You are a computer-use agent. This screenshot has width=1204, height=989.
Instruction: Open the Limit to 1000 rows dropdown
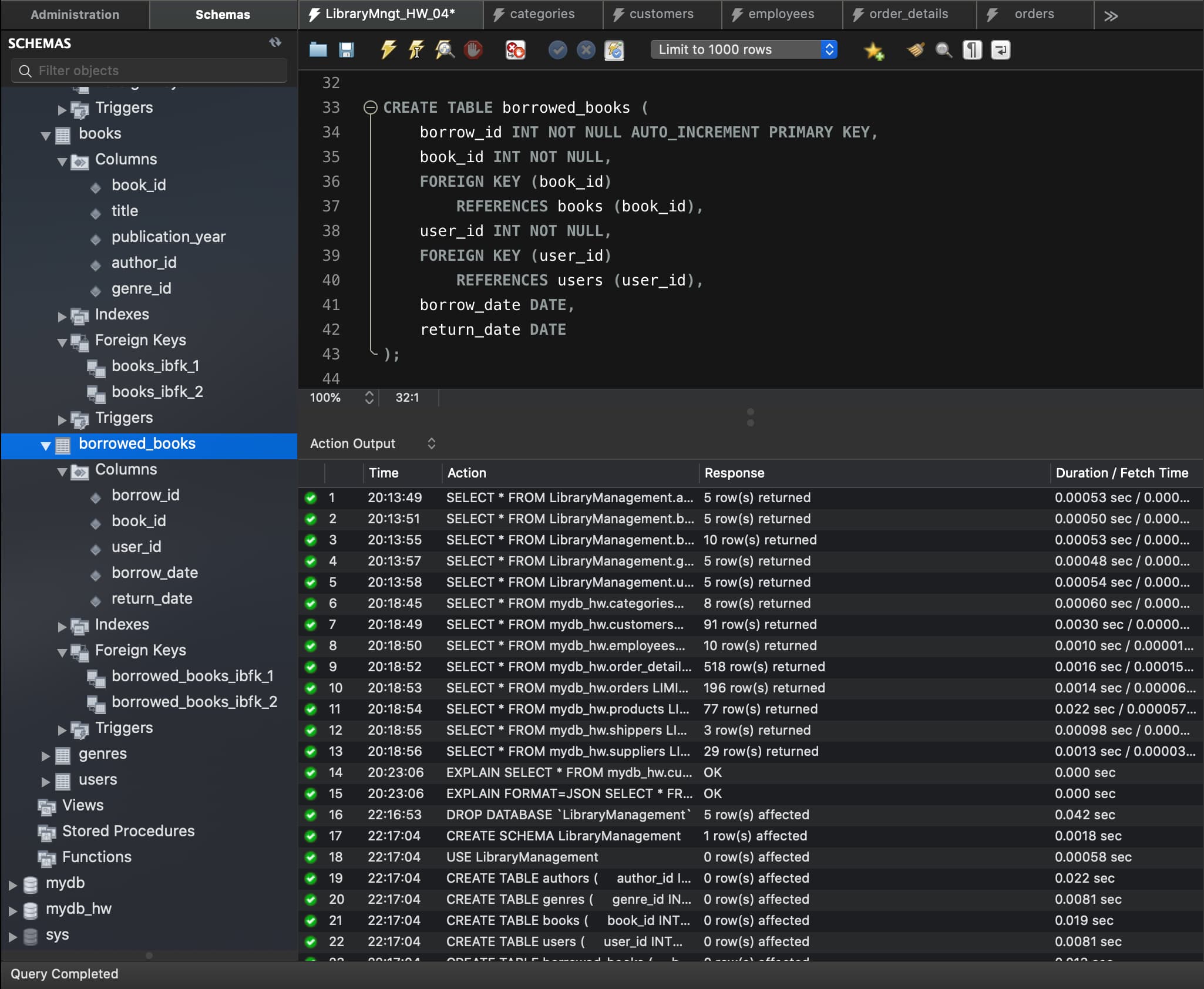coord(744,49)
